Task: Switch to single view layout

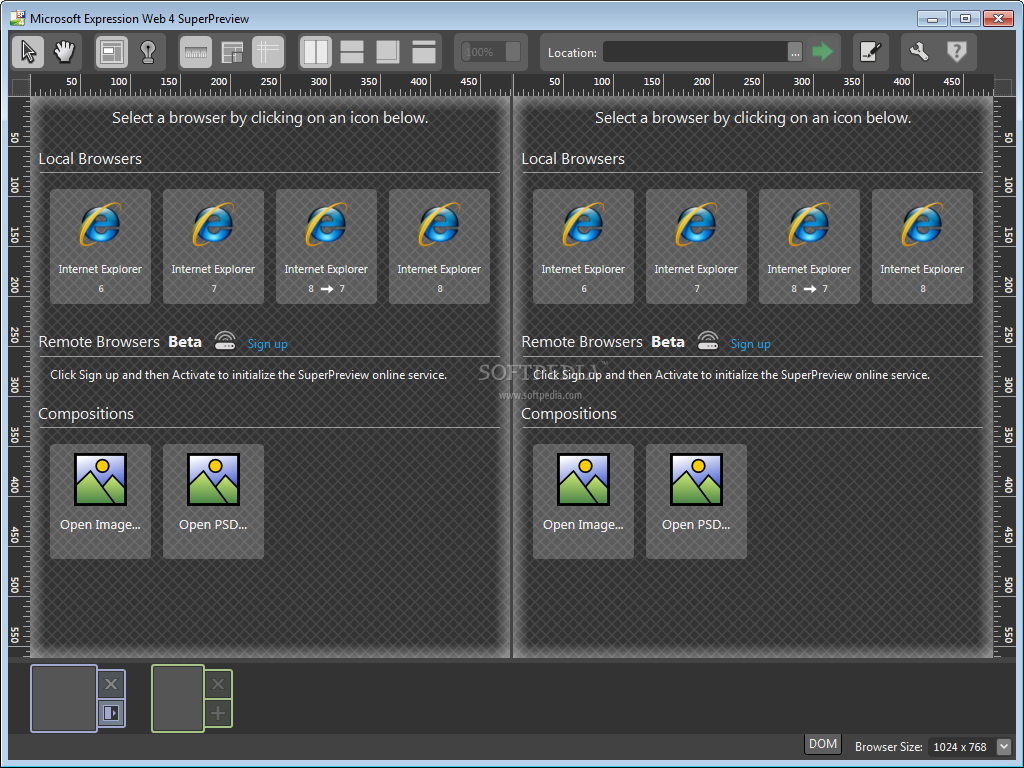Action: click(x=424, y=52)
